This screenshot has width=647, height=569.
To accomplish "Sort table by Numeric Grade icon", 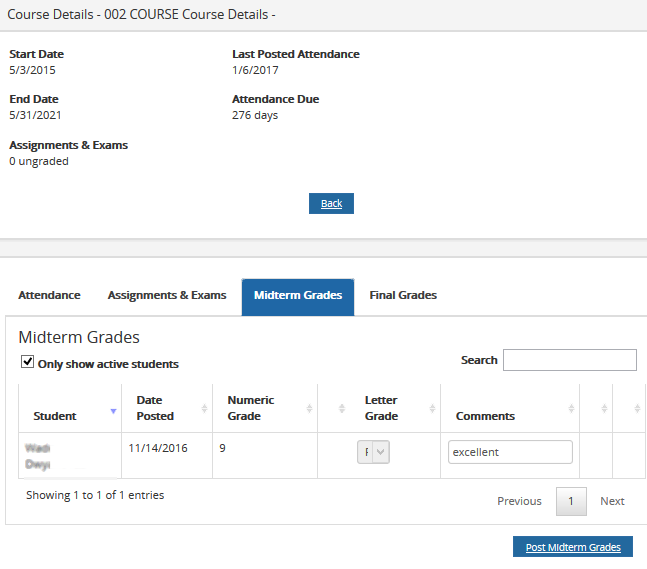I will tap(308, 408).
